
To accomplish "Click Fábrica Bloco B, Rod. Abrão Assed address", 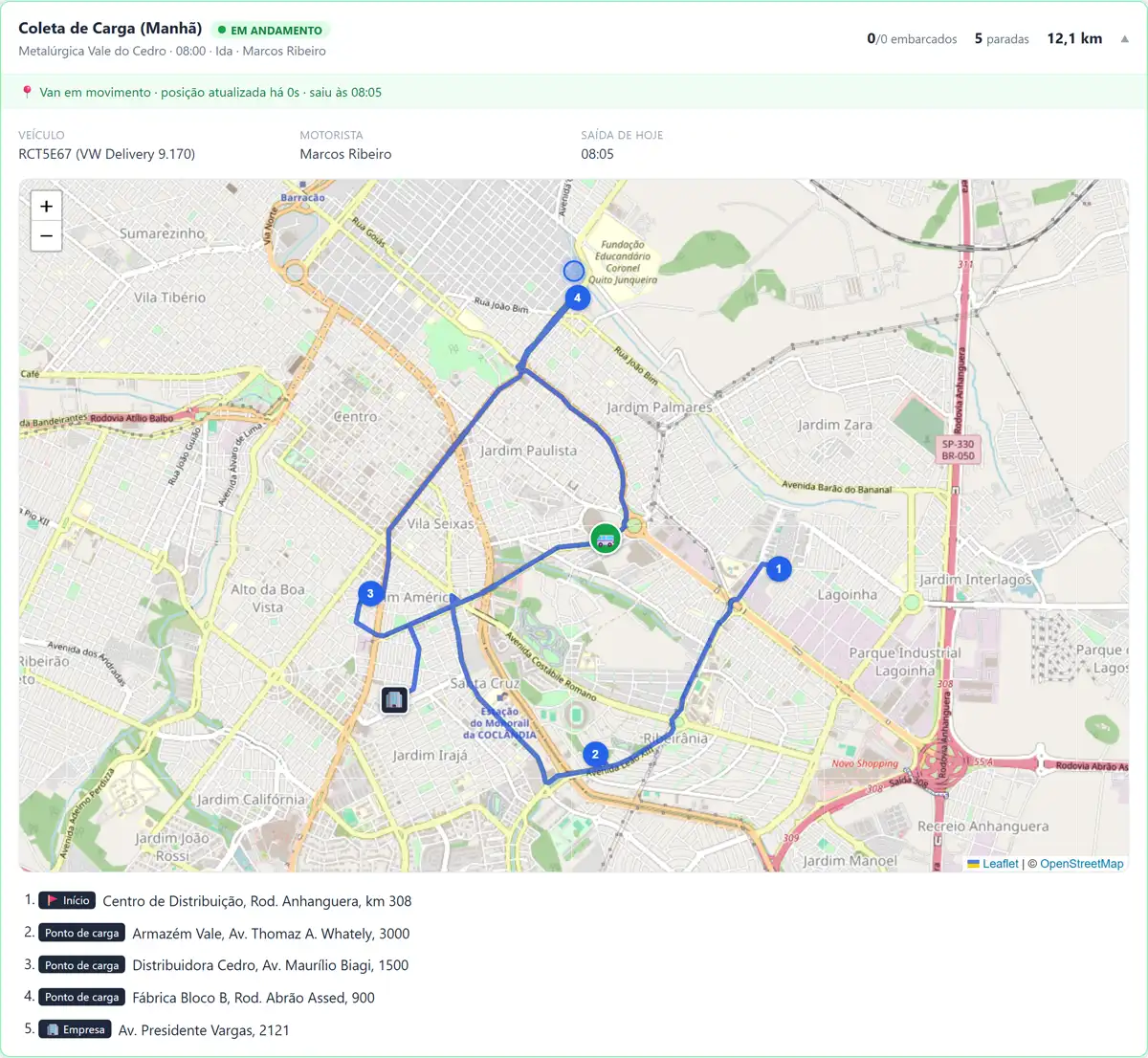I will [x=254, y=998].
